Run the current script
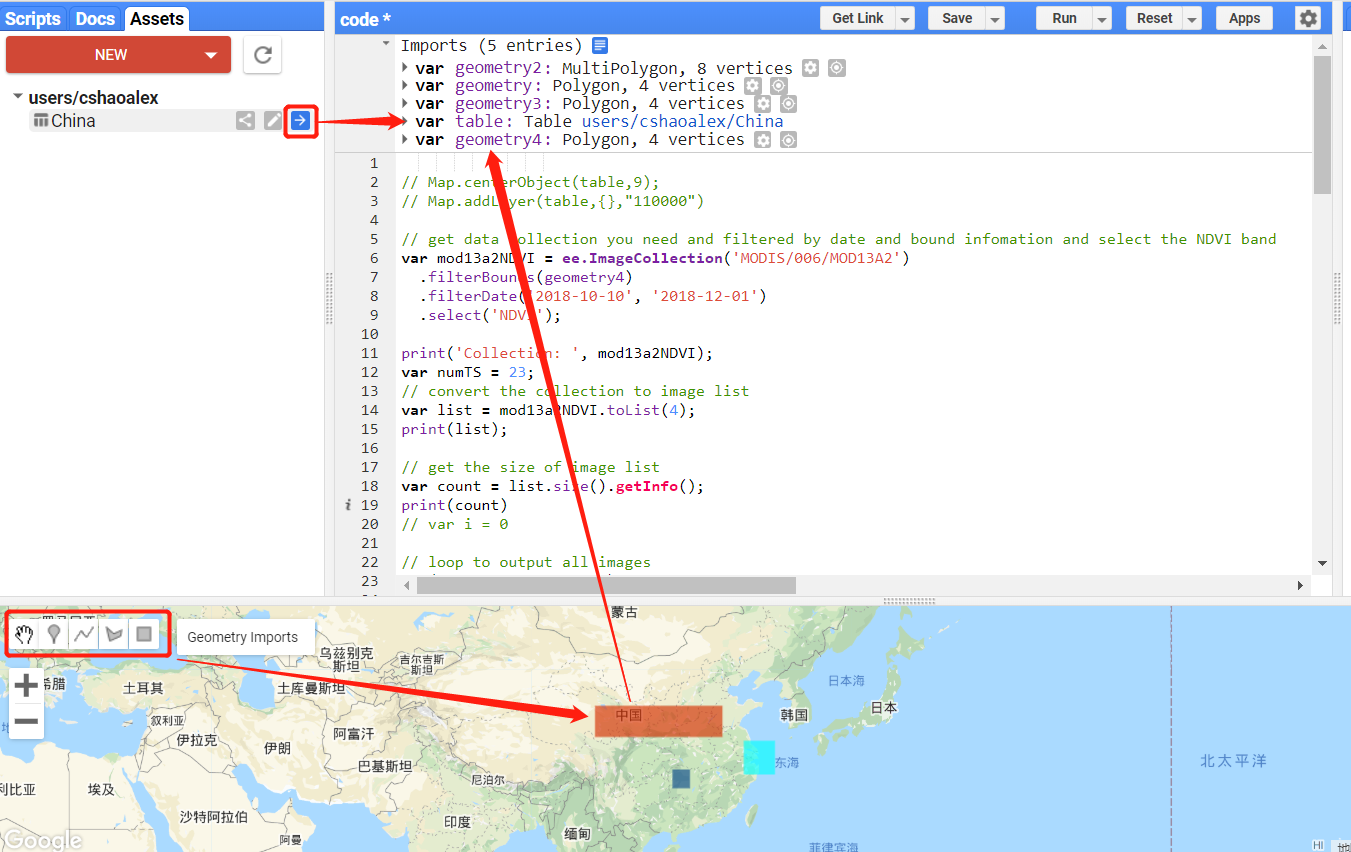This screenshot has height=852, width=1351. [1065, 17]
